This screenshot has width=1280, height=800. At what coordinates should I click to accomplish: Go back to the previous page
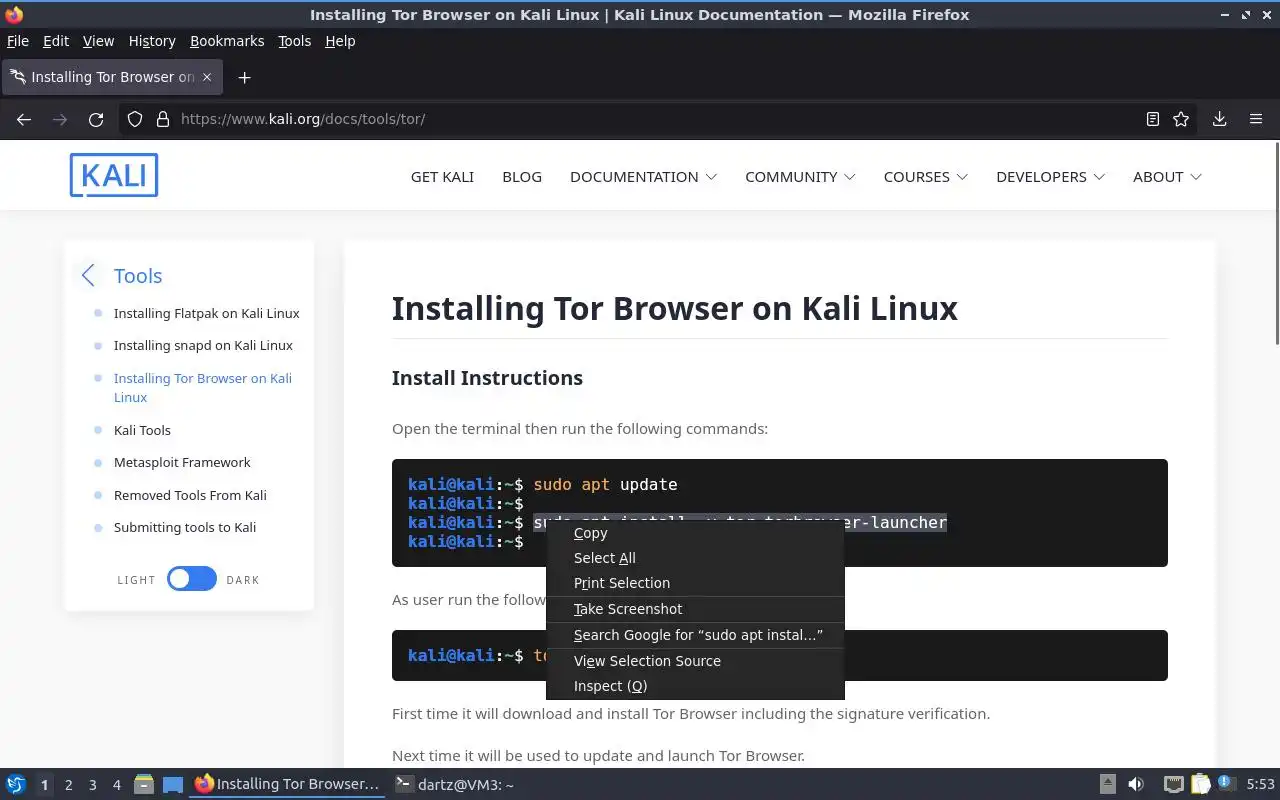pos(24,119)
